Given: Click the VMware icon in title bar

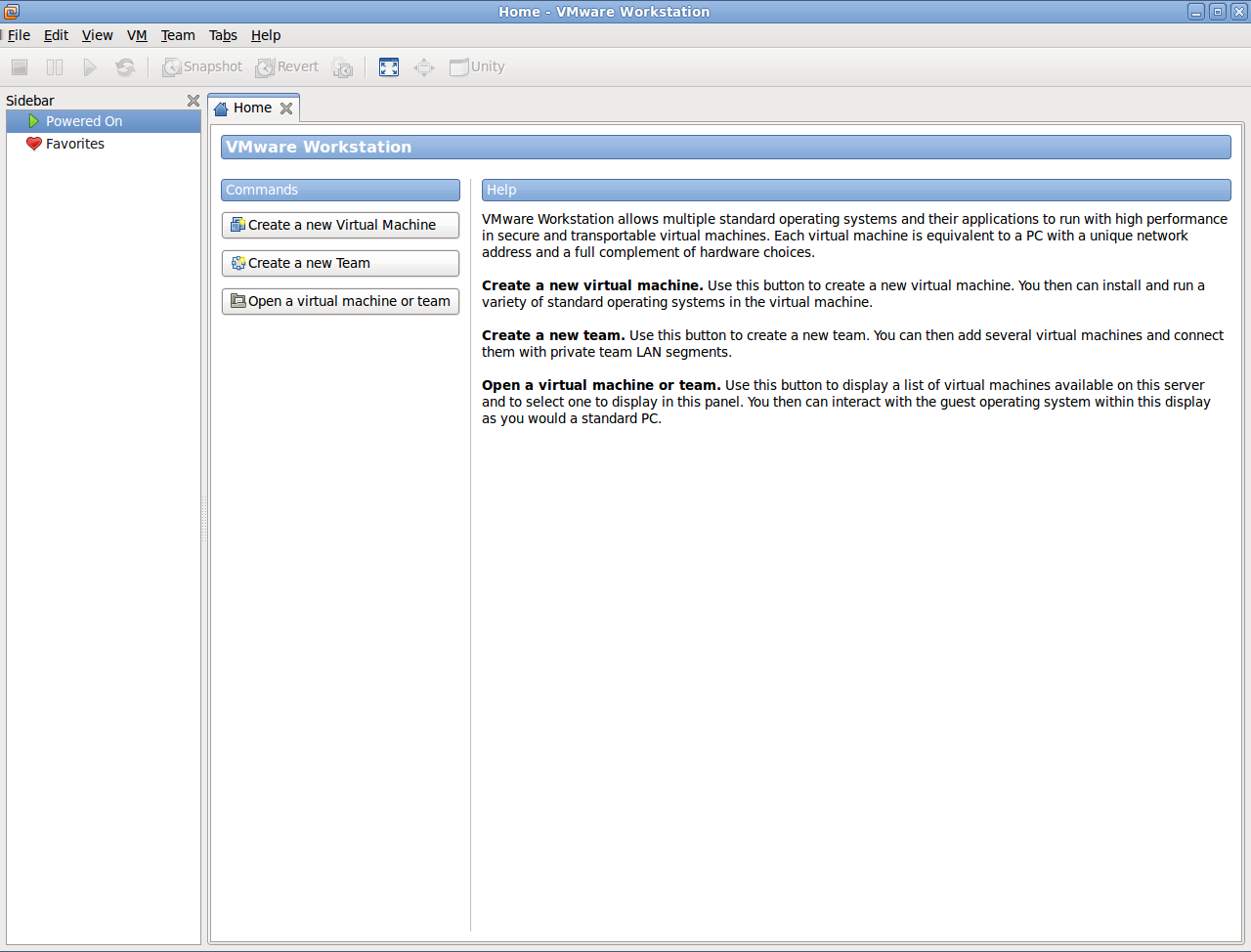Looking at the screenshot, I should tap(12, 12).
